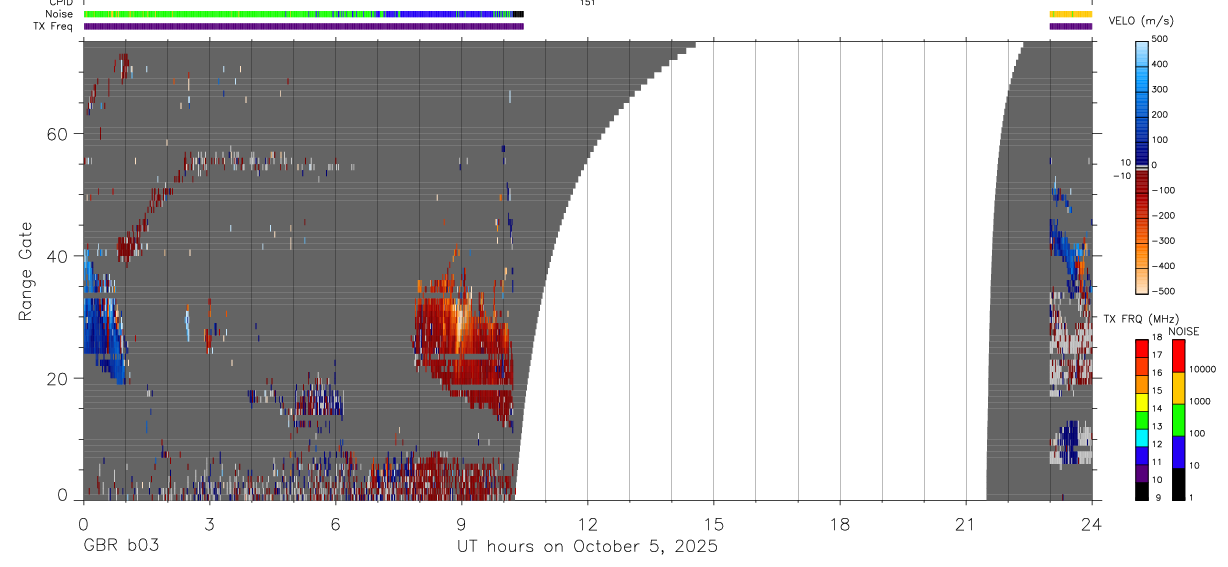Click TX FRQ legend label "14"

[1156, 408]
